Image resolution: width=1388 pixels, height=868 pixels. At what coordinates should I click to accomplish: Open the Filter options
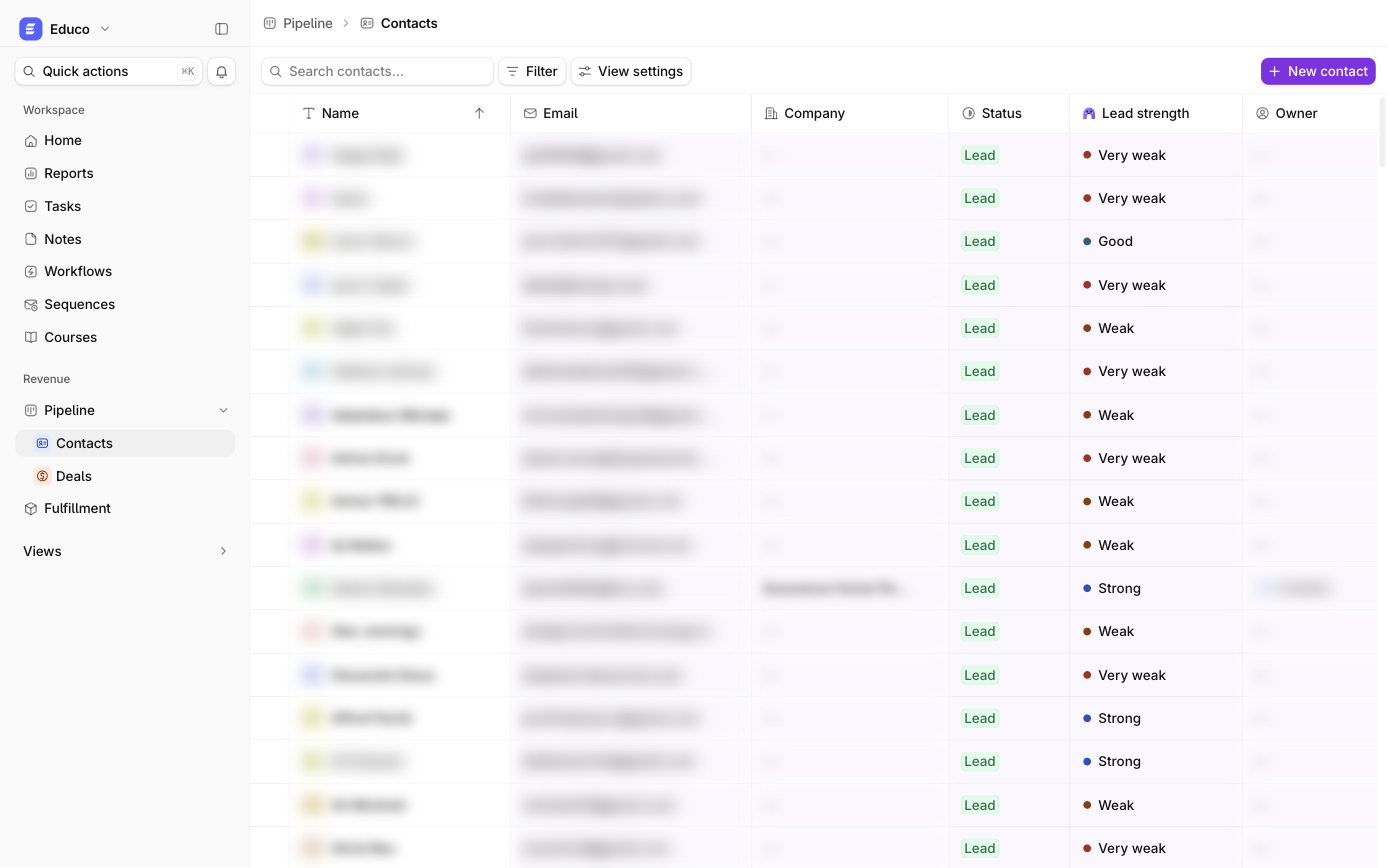coord(532,71)
